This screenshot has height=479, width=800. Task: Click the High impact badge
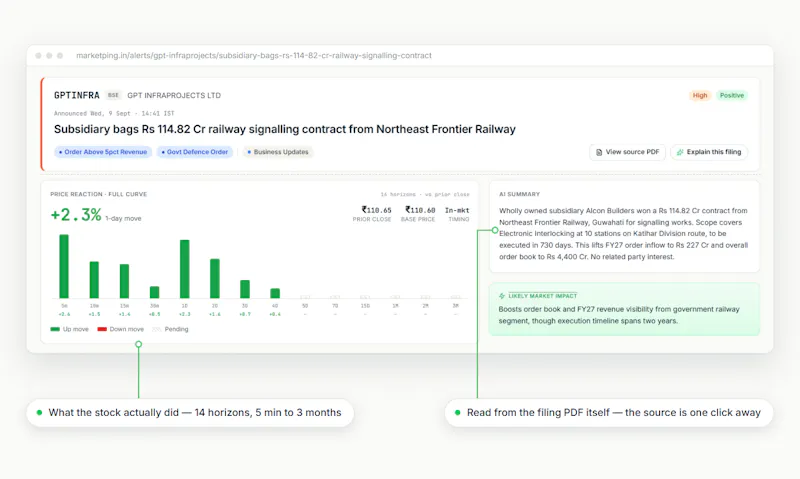700,95
